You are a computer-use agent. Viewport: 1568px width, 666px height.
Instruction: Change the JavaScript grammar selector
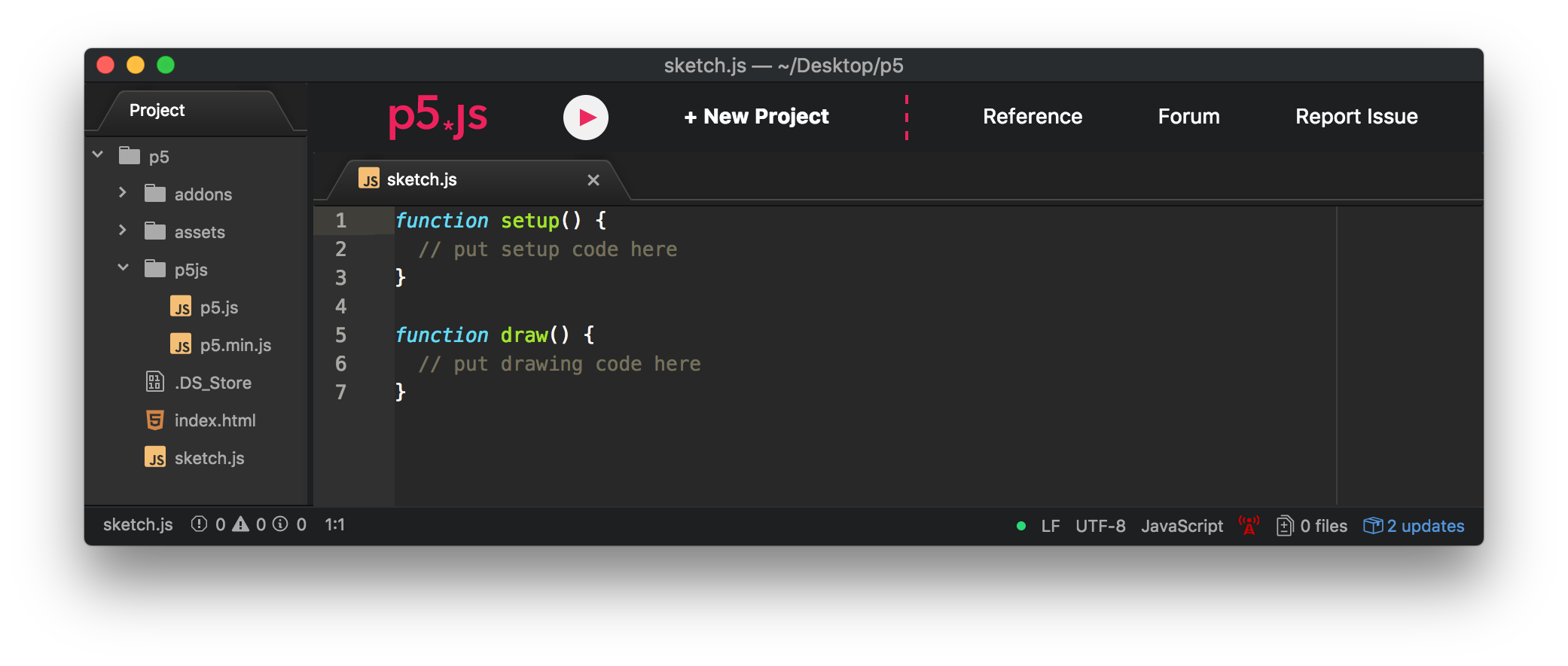click(1182, 526)
